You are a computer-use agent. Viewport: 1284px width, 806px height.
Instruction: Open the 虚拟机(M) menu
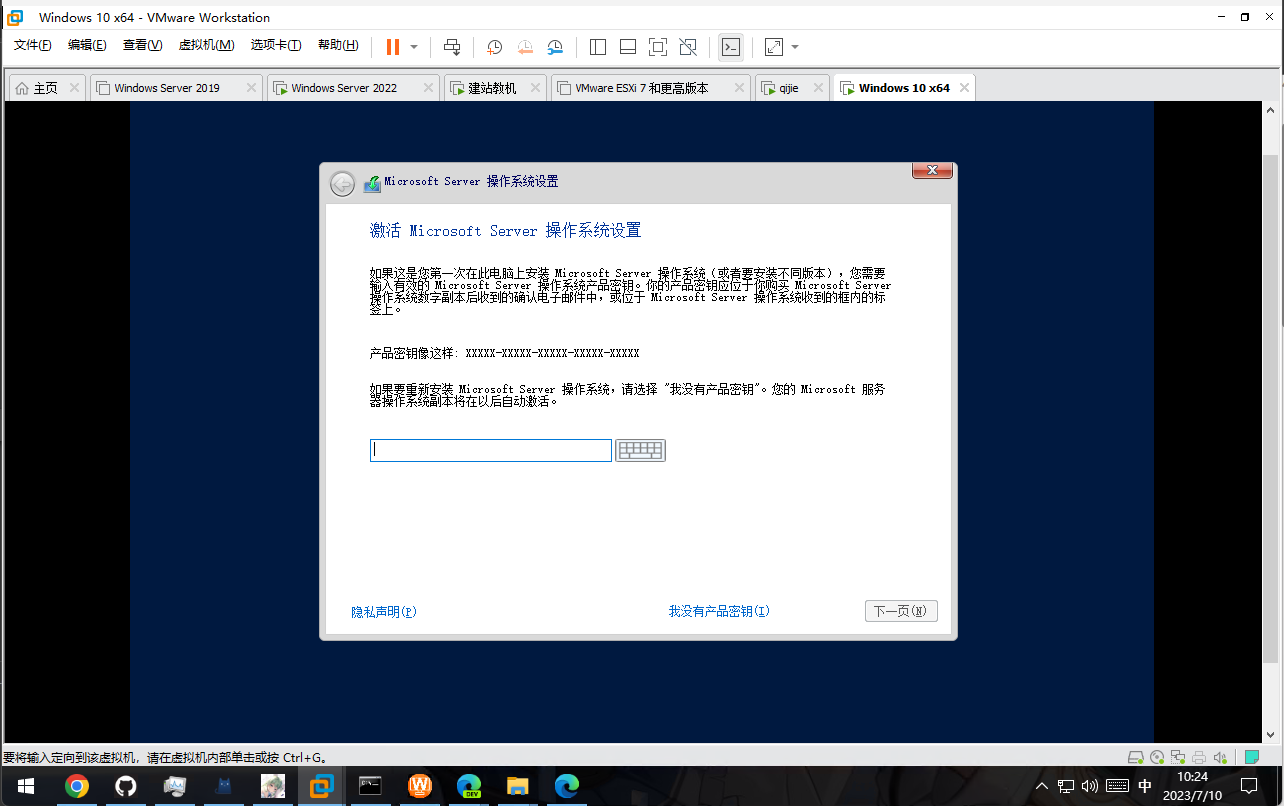[206, 45]
